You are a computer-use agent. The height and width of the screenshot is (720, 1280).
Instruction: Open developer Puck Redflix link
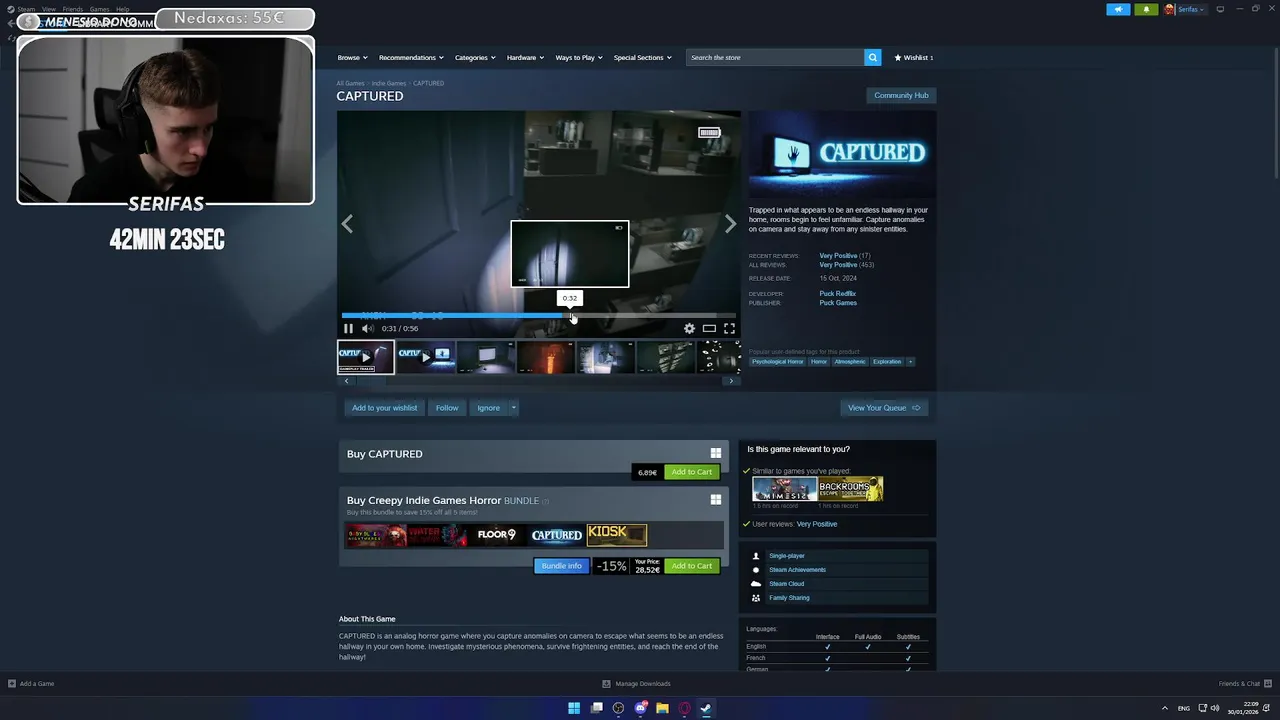[x=838, y=293]
